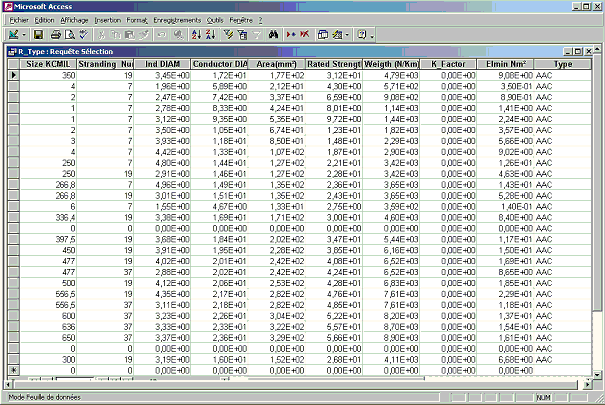Expand the New Object dropdown arrow
This screenshot has width=605, height=405.
pos(347,35)
